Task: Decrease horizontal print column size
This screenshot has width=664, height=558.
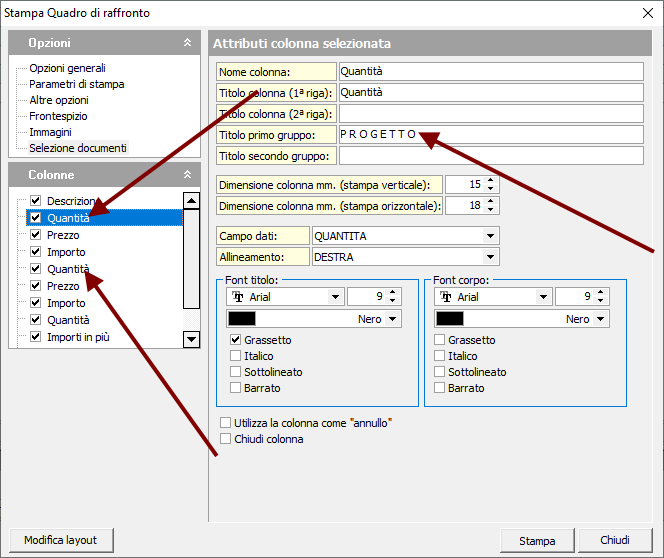Action: (x=490, y=210)
